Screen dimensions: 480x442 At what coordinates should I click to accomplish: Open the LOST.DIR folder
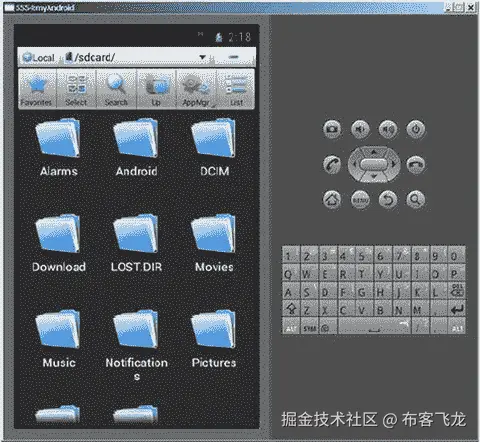click(x=136, y=243)
